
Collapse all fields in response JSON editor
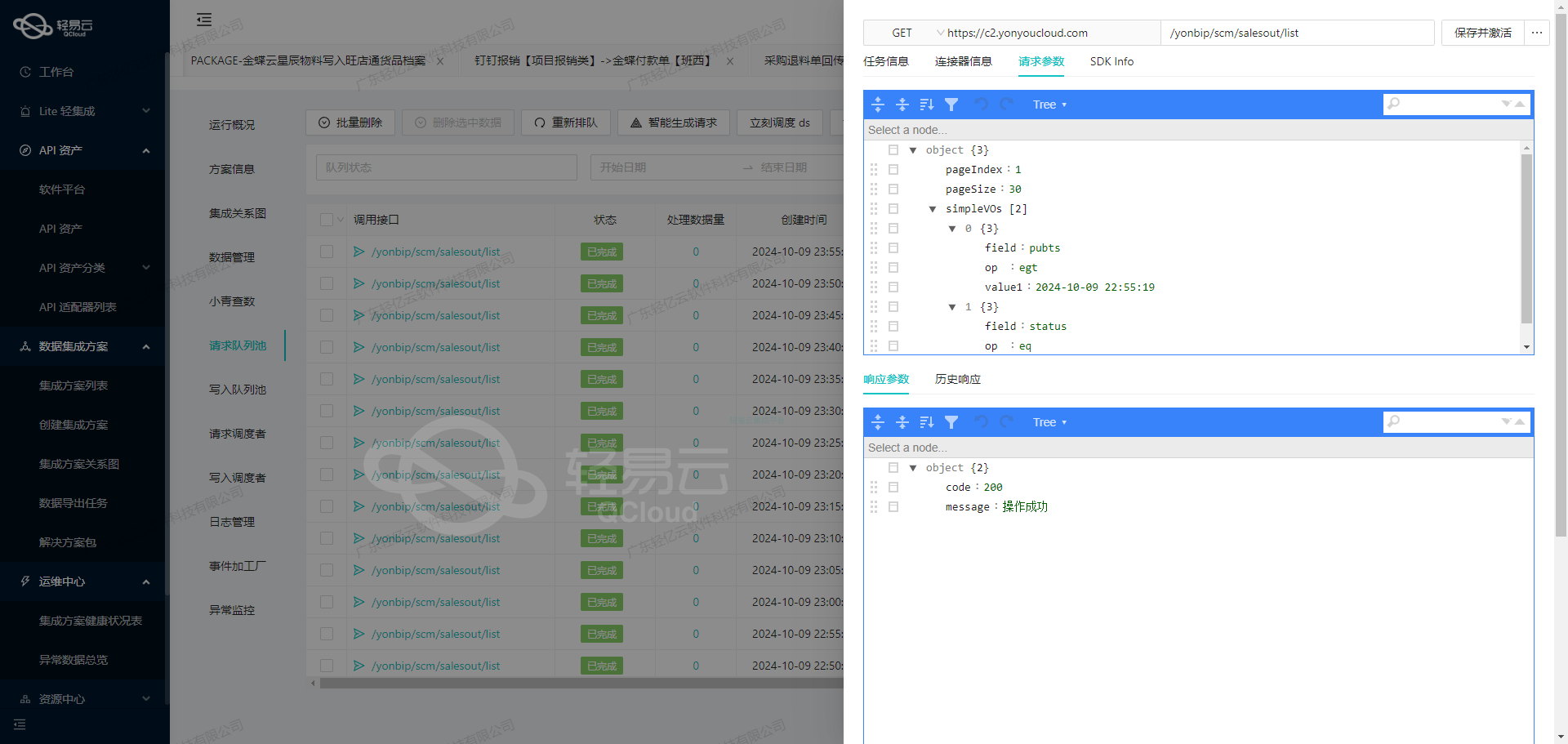[902, 422]
